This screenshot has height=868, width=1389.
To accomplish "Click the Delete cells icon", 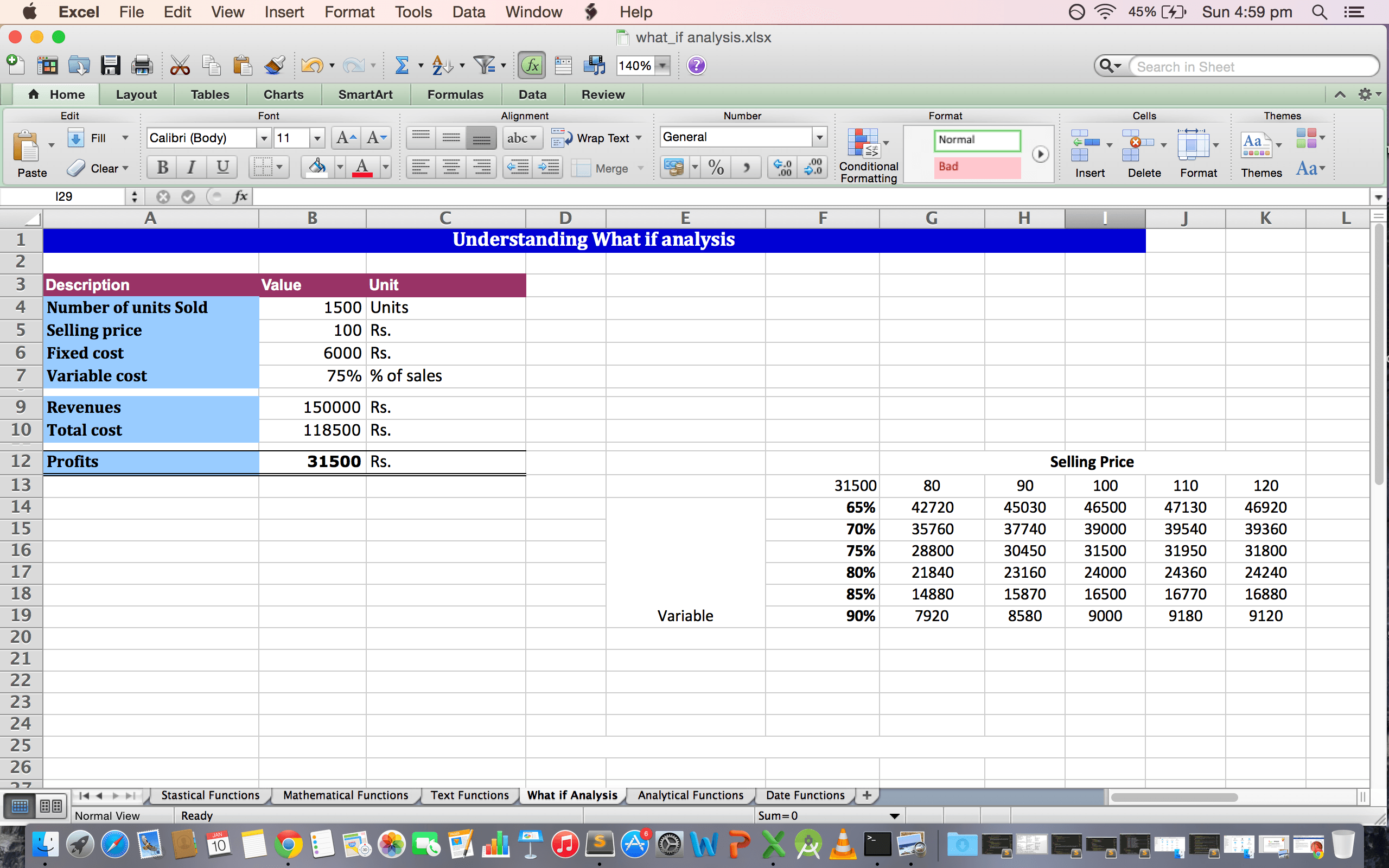I will 1138,146.
